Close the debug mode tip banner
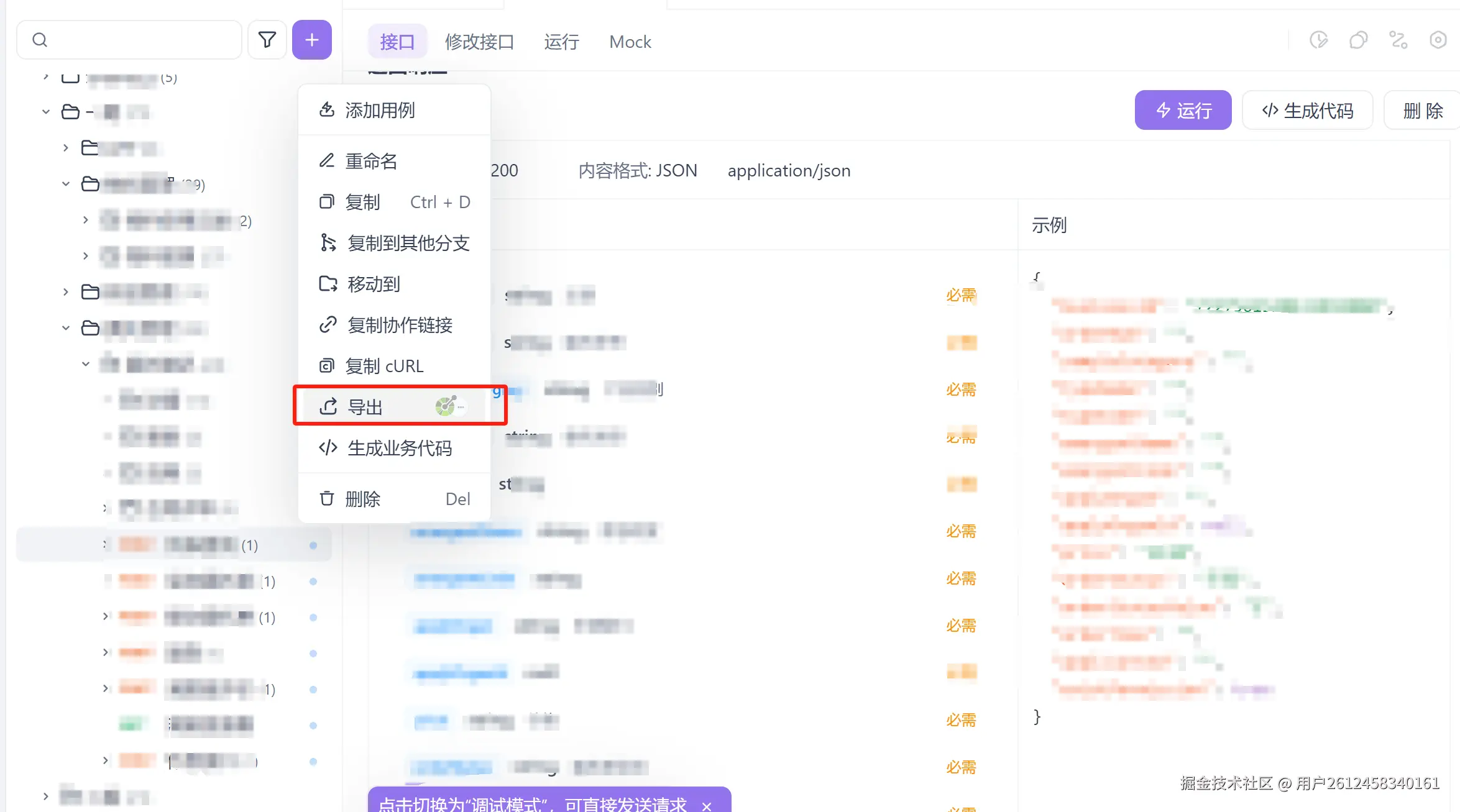 (x=707, y=806)
